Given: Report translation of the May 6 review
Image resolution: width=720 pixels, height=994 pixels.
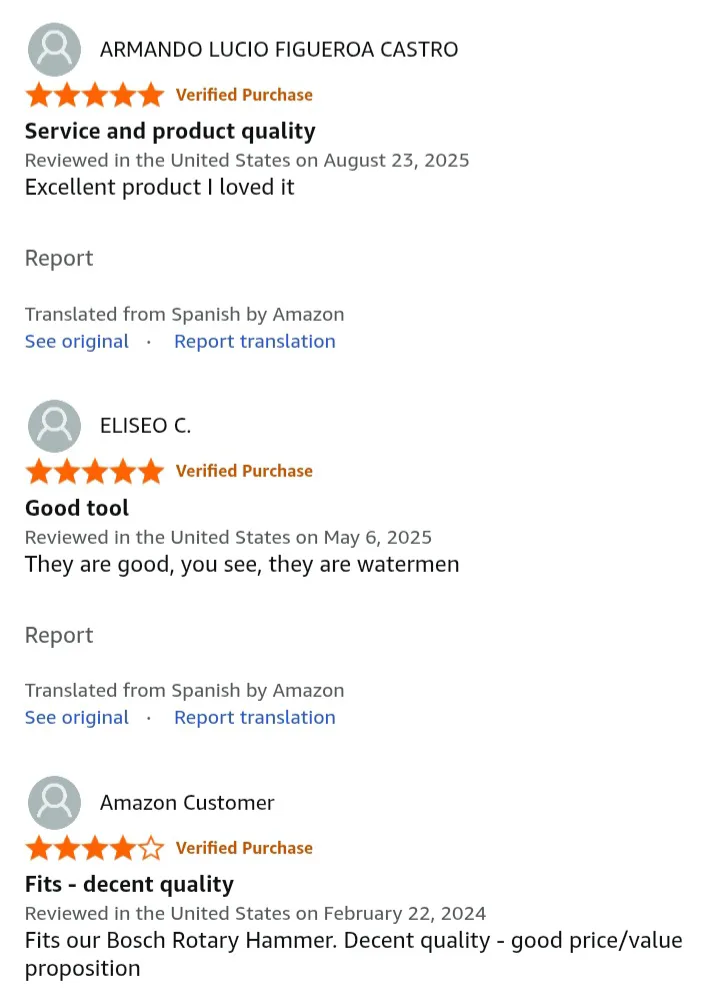Looking at the screenshot, I should (255, 717).
